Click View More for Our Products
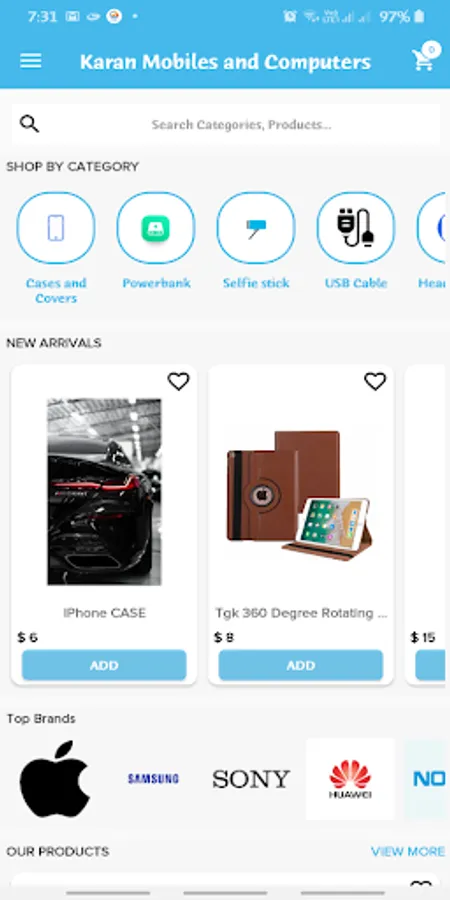Viewport: 450px width, 900px height. (x=408, y=851)
